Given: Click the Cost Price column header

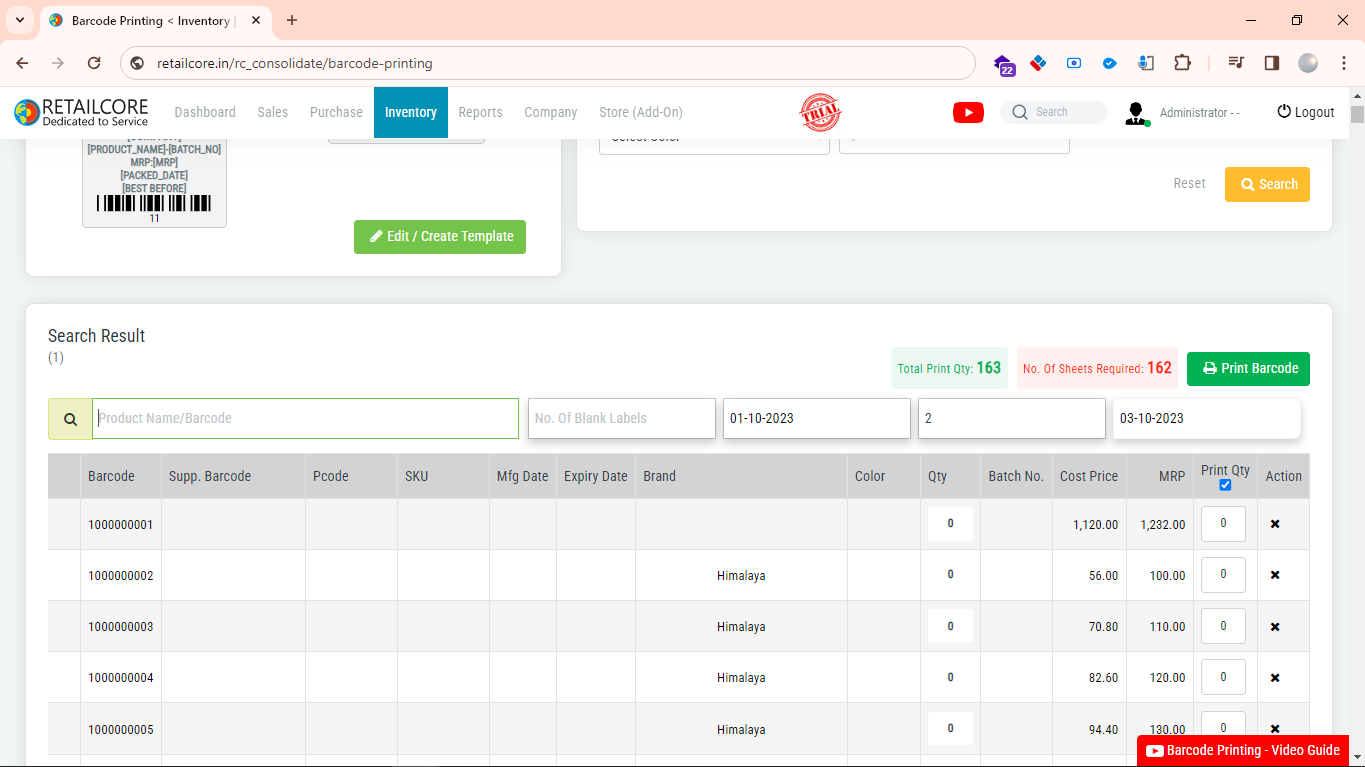Looking at the screenshot, I should tap(1089, 476).
